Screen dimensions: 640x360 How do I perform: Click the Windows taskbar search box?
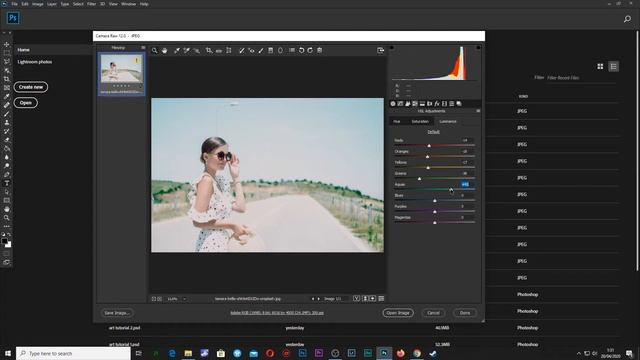point(73,353)
